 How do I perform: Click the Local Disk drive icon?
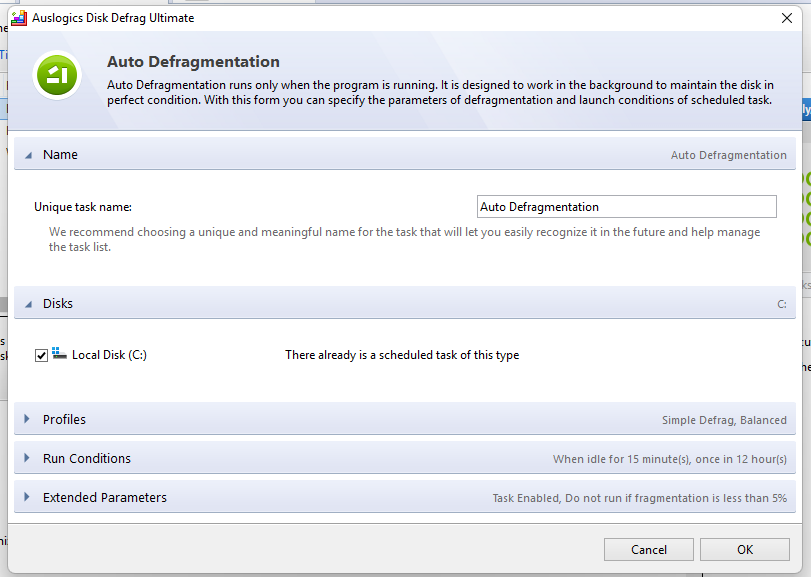click(x=59, y=354)
